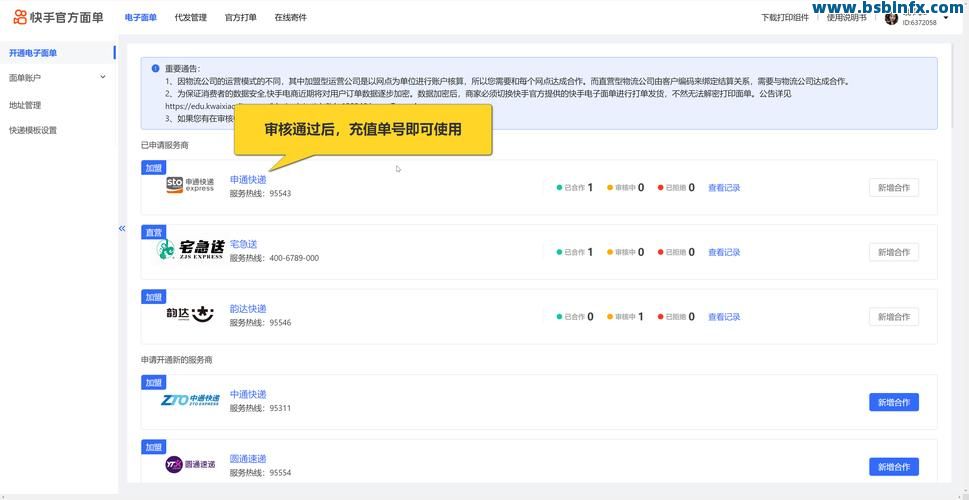This screenshot has width=969, height=500.
Task: Click the 加盟 tag on the 申通快递 card
Action: (153, 167)
